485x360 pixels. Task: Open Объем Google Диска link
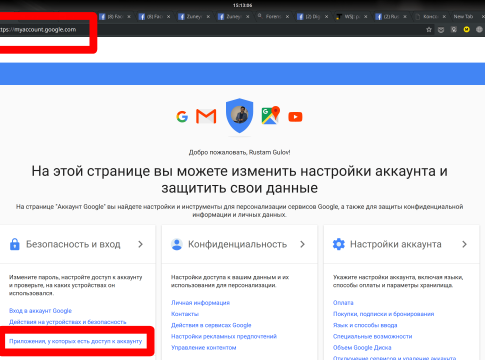tap(362, 348)
